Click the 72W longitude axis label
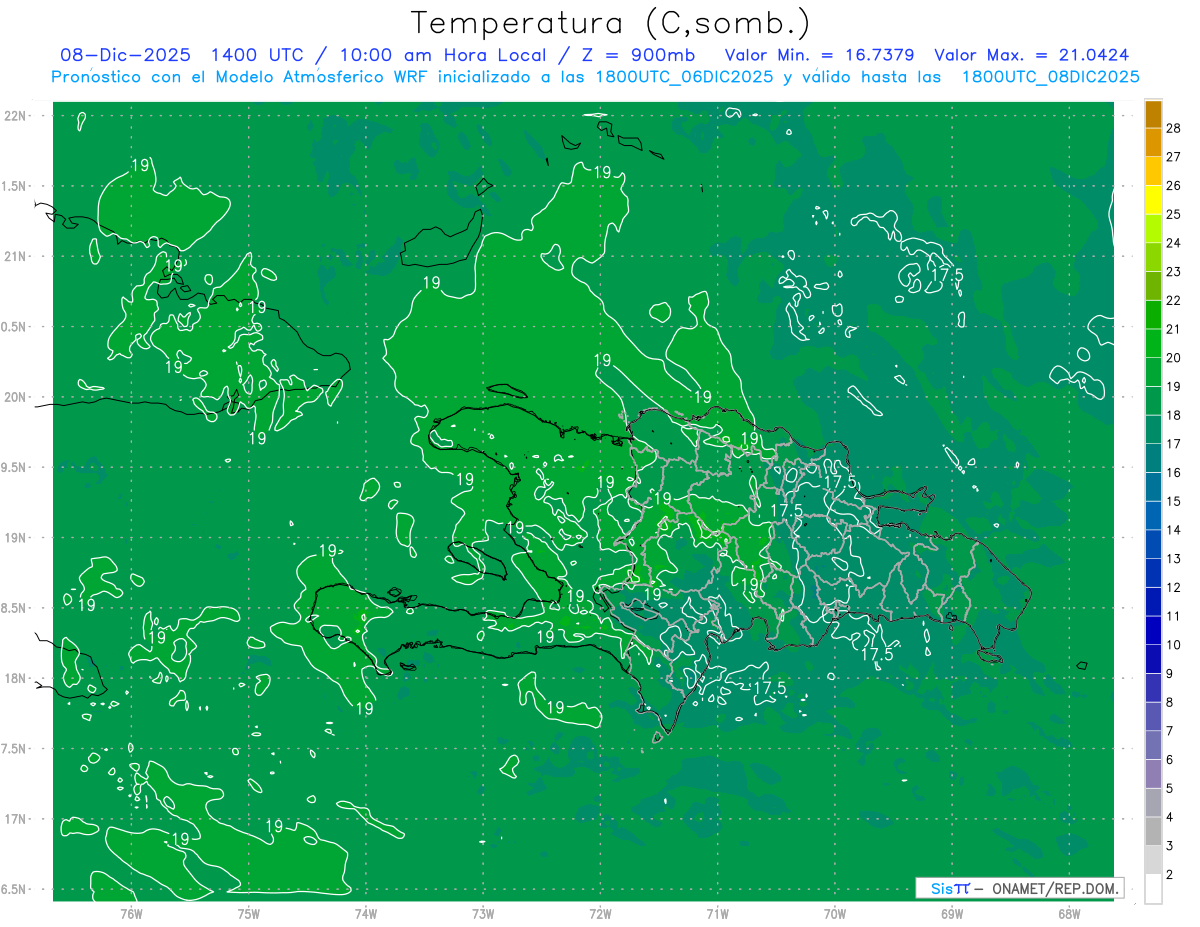 tap(600, 913)
